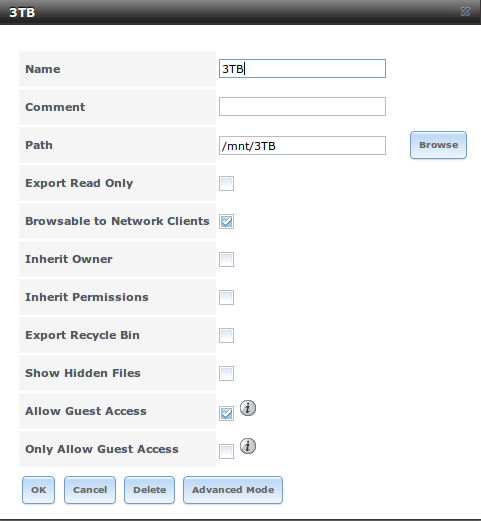Click info icon beside Only Allow Guest Access
This screenshot has height=521, width=481.
click(x=248, y=446)
